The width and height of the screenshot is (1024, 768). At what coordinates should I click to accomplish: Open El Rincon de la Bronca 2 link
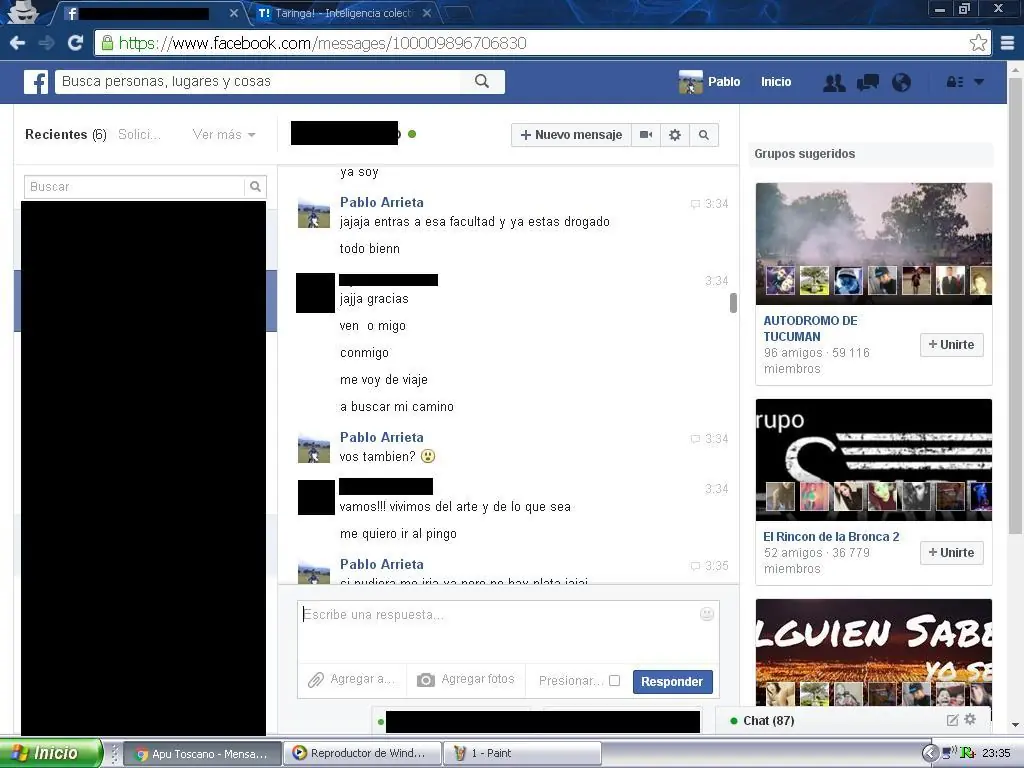click(831, 537)
